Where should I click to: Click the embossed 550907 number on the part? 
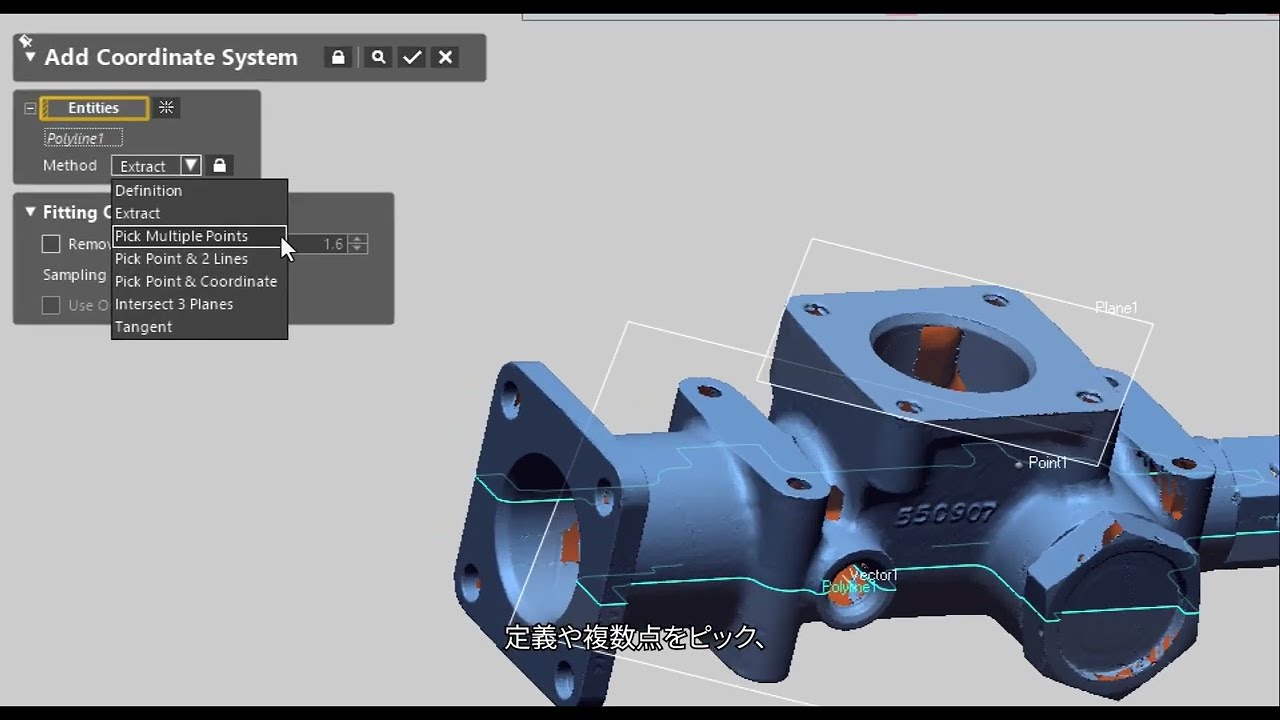click(x=945, y=515)
